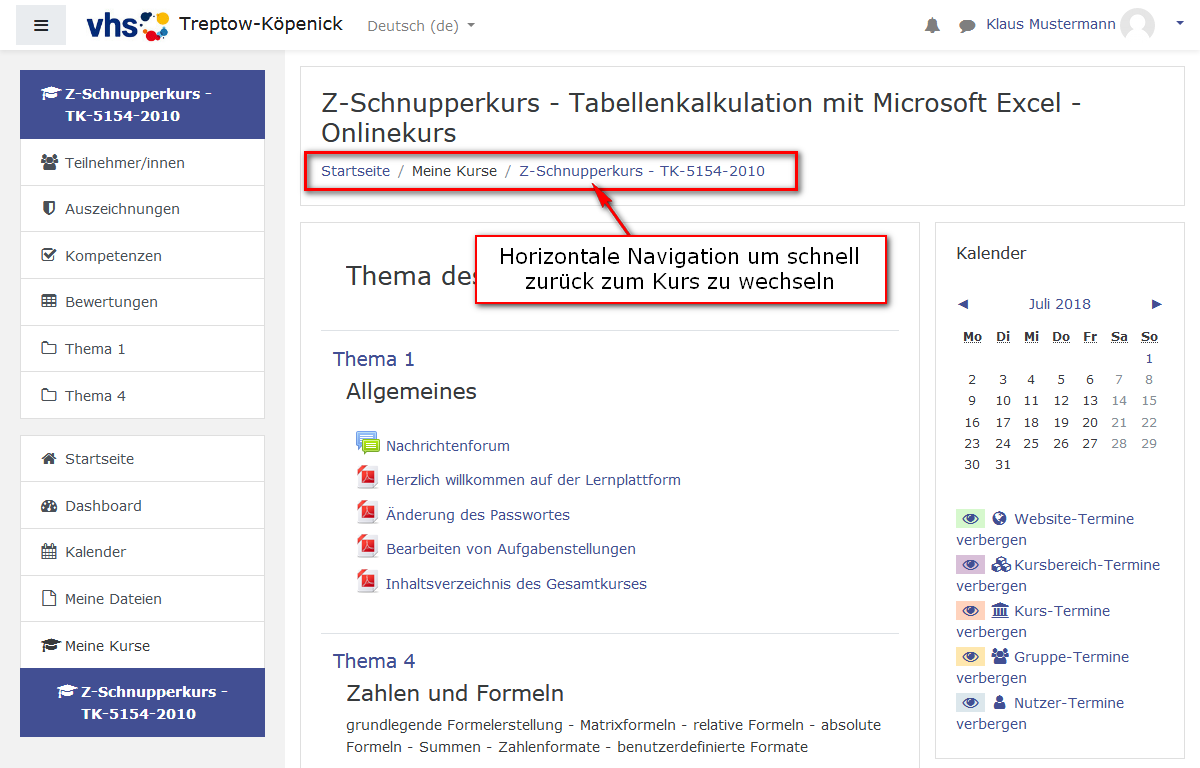Click the Thema 4 section heading link

click(374, 661)
